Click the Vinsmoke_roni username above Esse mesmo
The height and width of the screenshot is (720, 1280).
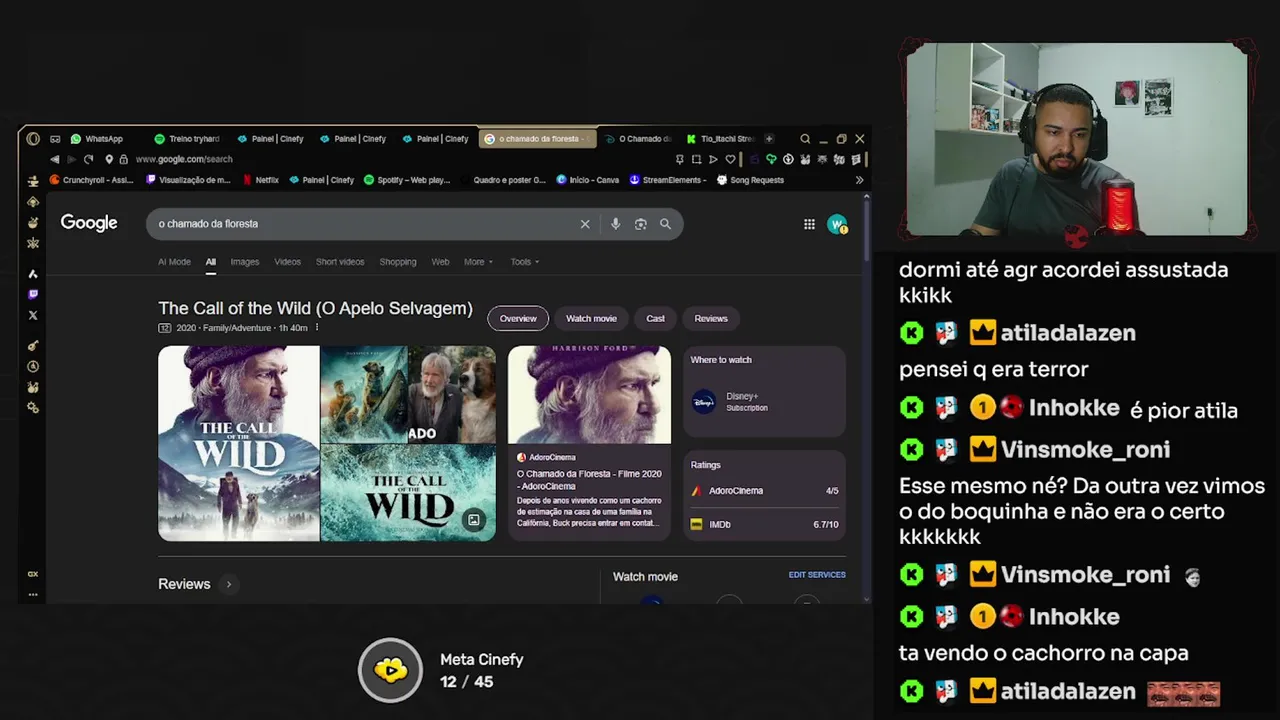coord(1085,450)
